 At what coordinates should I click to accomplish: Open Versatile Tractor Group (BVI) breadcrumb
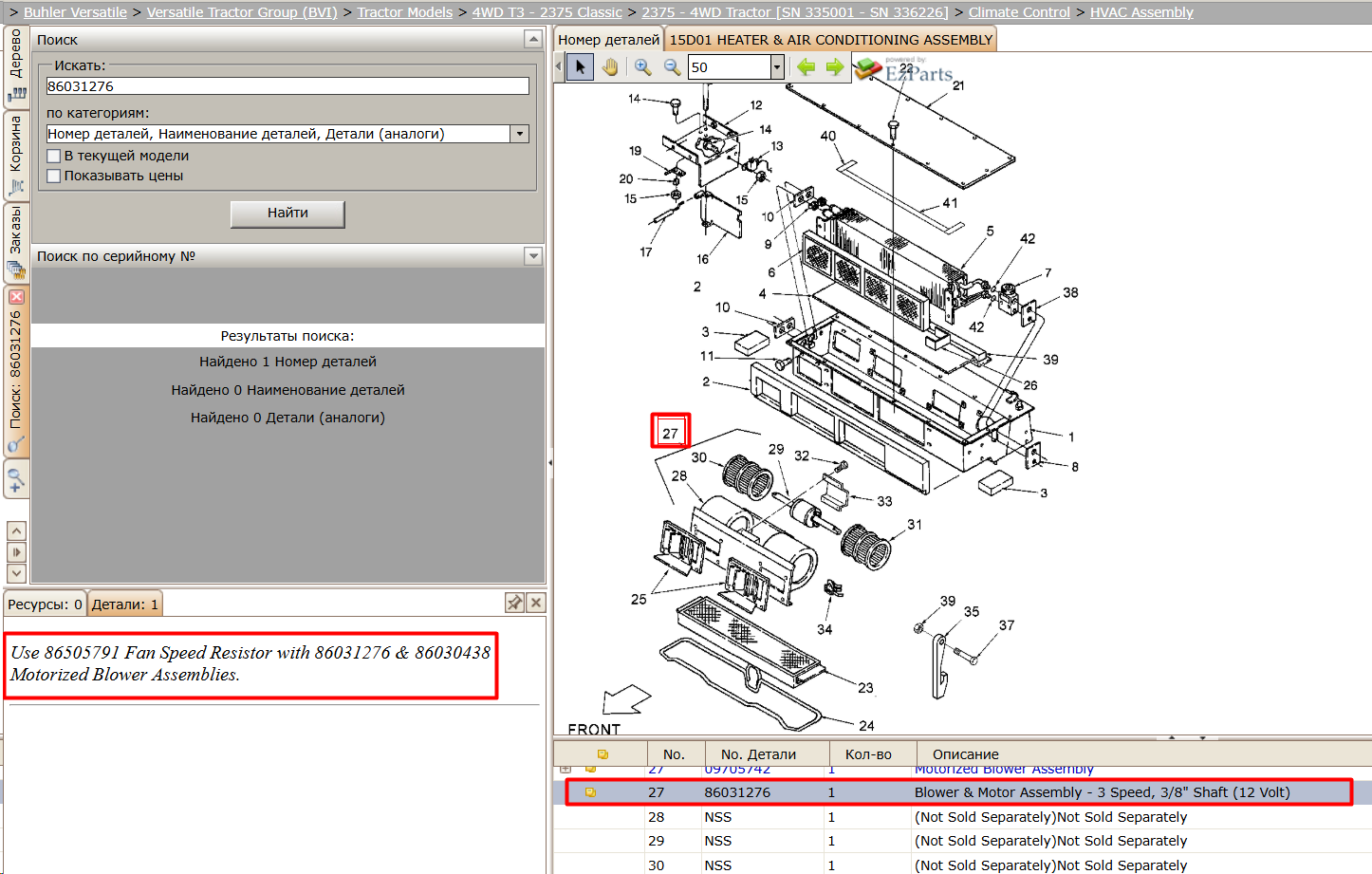point(242,12)
